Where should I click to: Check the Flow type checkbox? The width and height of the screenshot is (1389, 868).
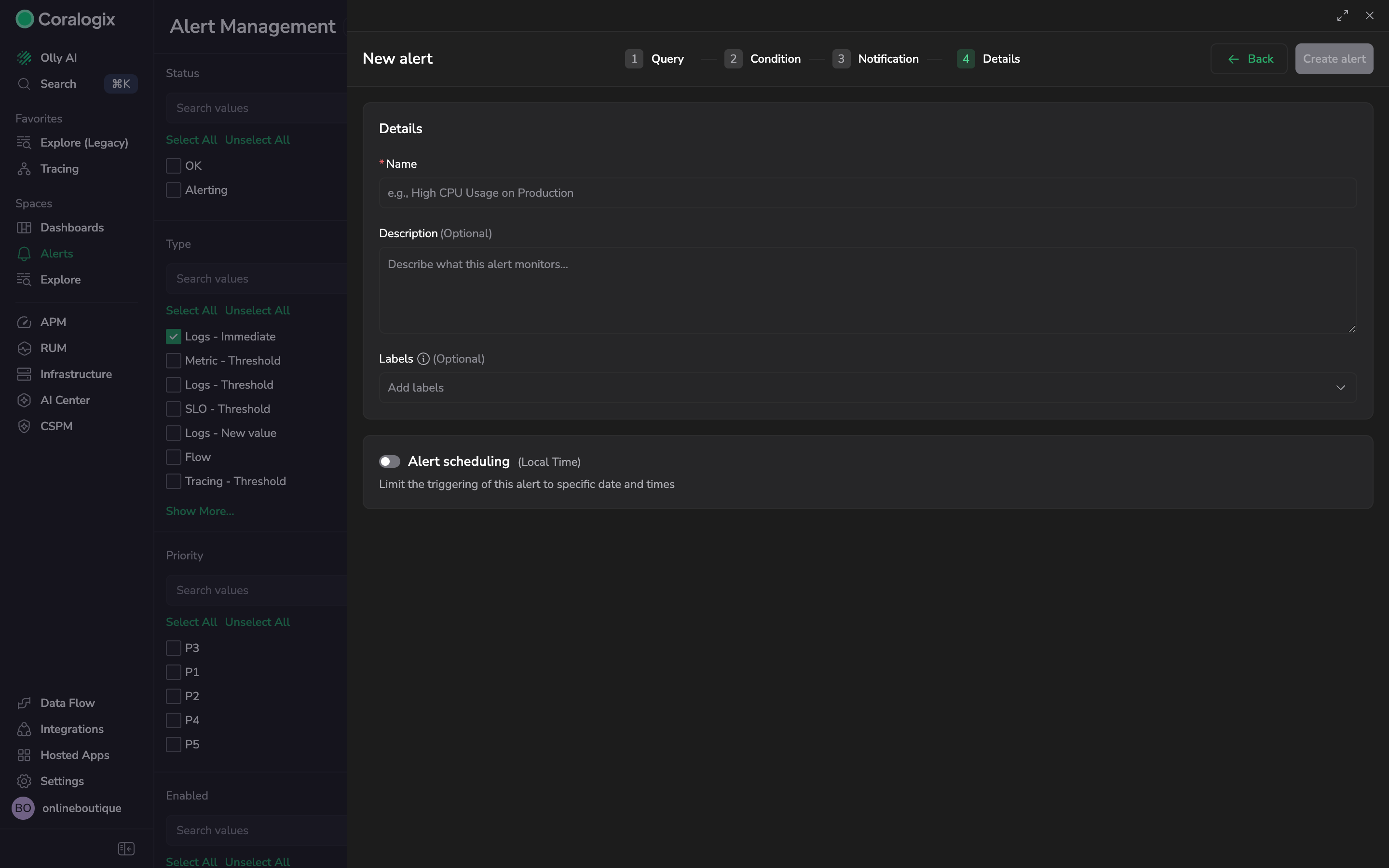click(x=173, y=457)
